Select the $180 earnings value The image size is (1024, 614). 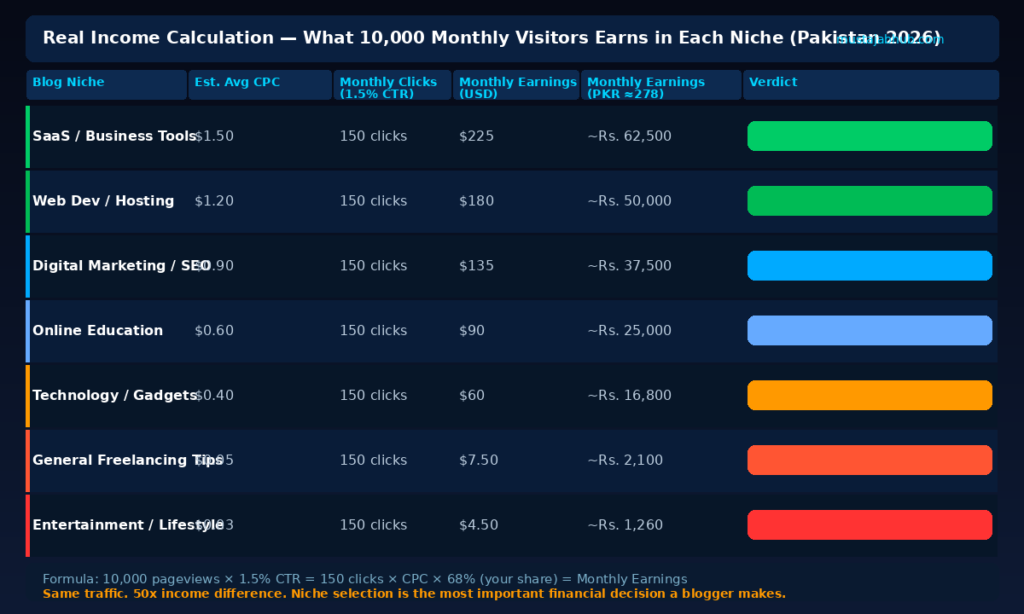(477, 201)
